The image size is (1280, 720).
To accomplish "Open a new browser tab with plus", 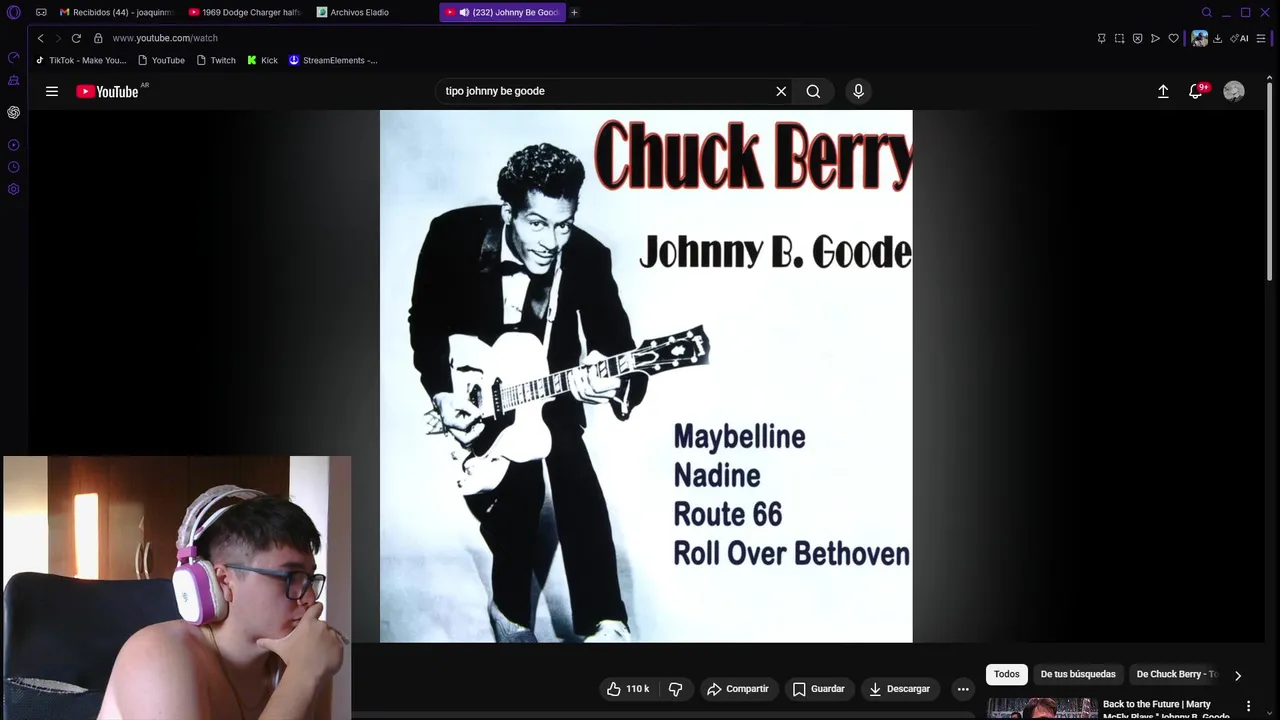I will tap(574, 12).
